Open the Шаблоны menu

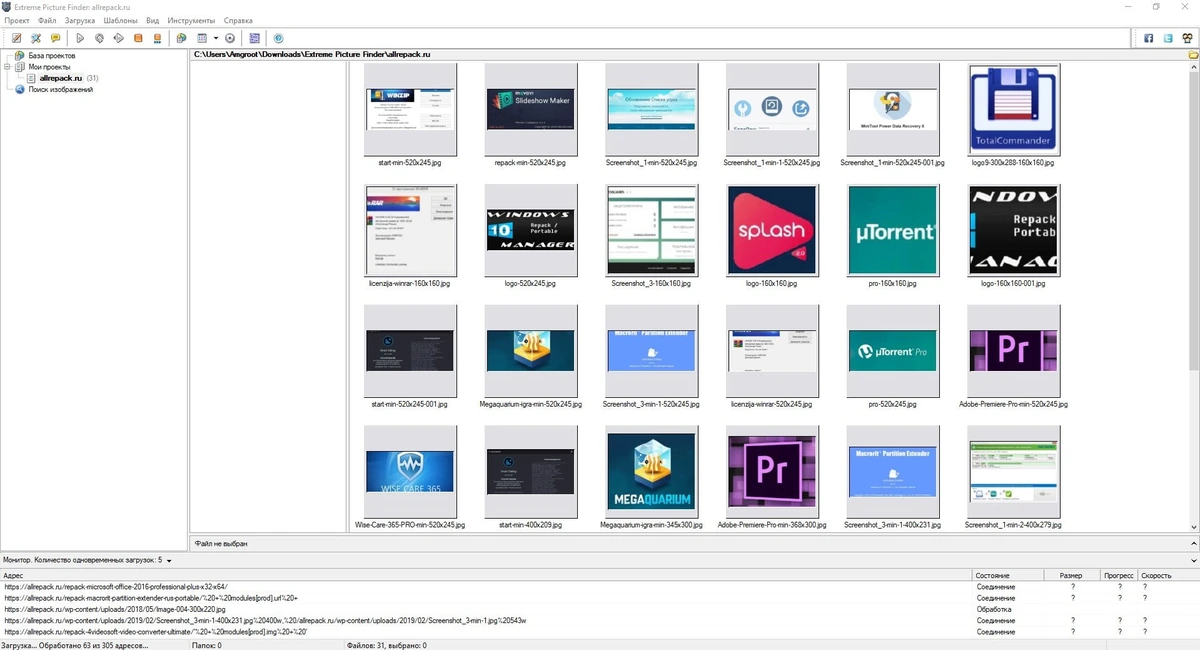120,20
